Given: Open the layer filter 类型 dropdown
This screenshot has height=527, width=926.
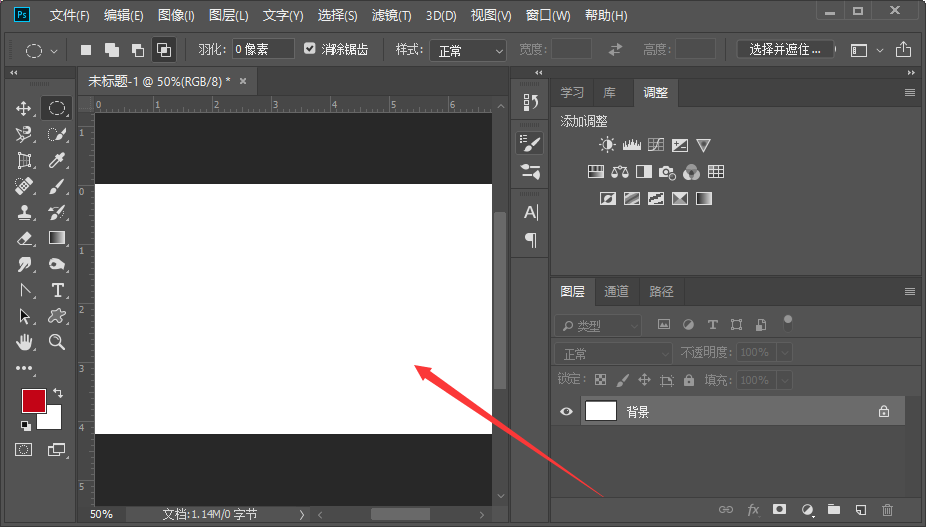Looking at the screenshot, I should pos(598,326).
